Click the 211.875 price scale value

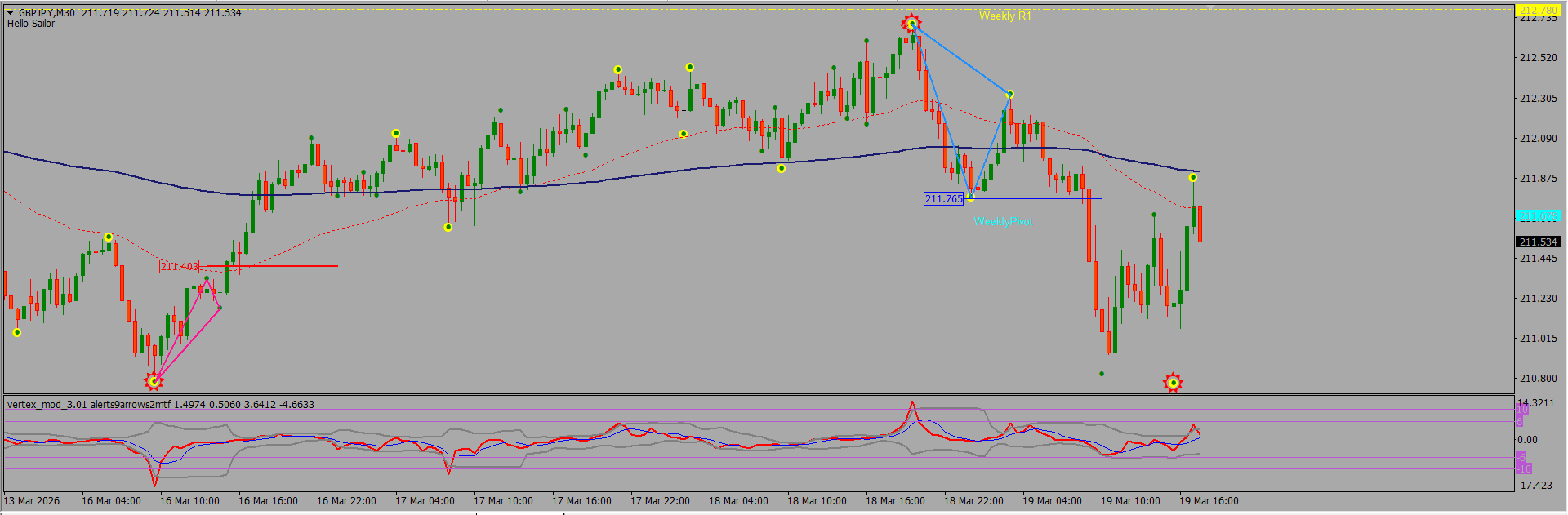click(x=1538, y=178)
